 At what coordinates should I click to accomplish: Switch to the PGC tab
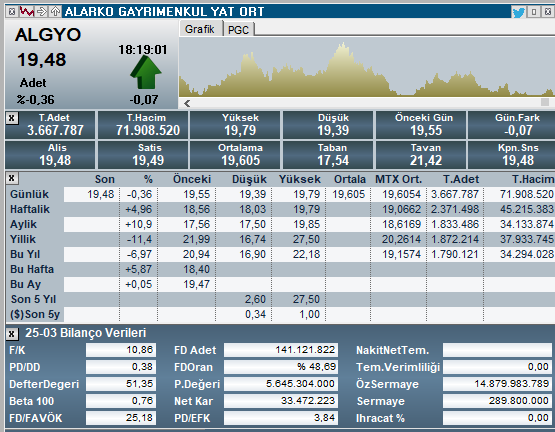click(238, 30)
